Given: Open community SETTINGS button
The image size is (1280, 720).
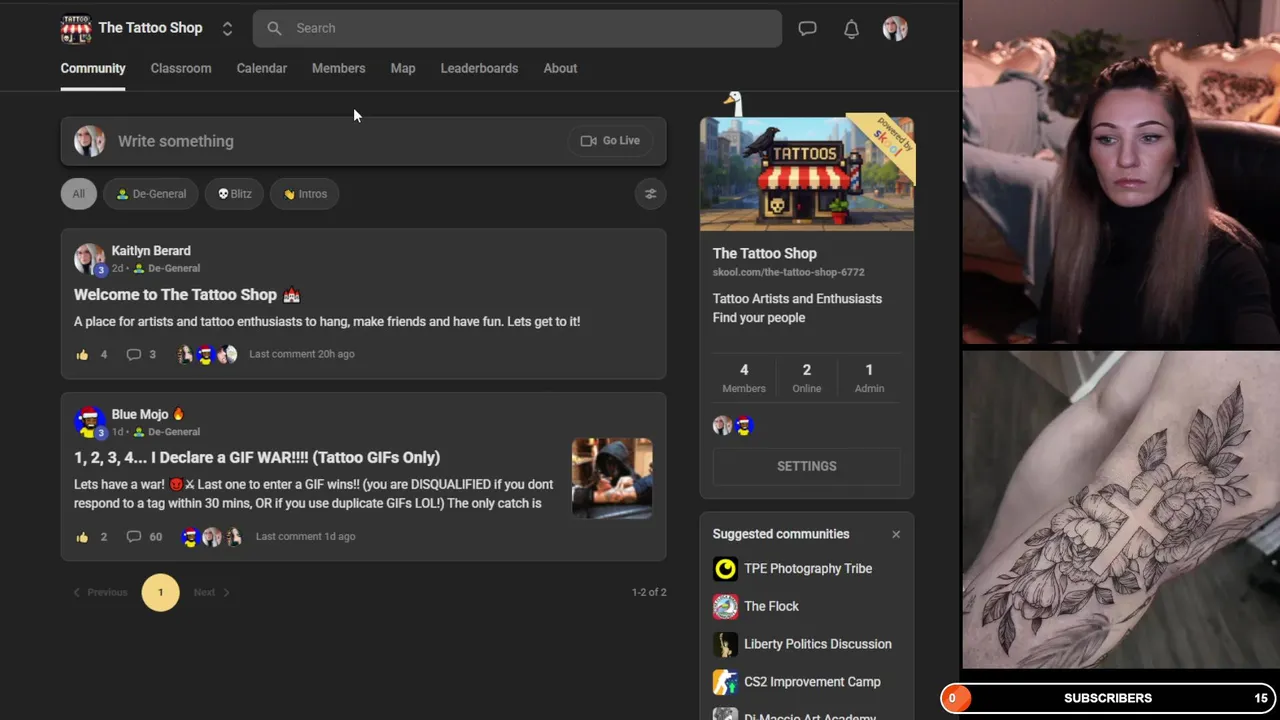Looking at the screenshot, I should click(x=807, y=466).
